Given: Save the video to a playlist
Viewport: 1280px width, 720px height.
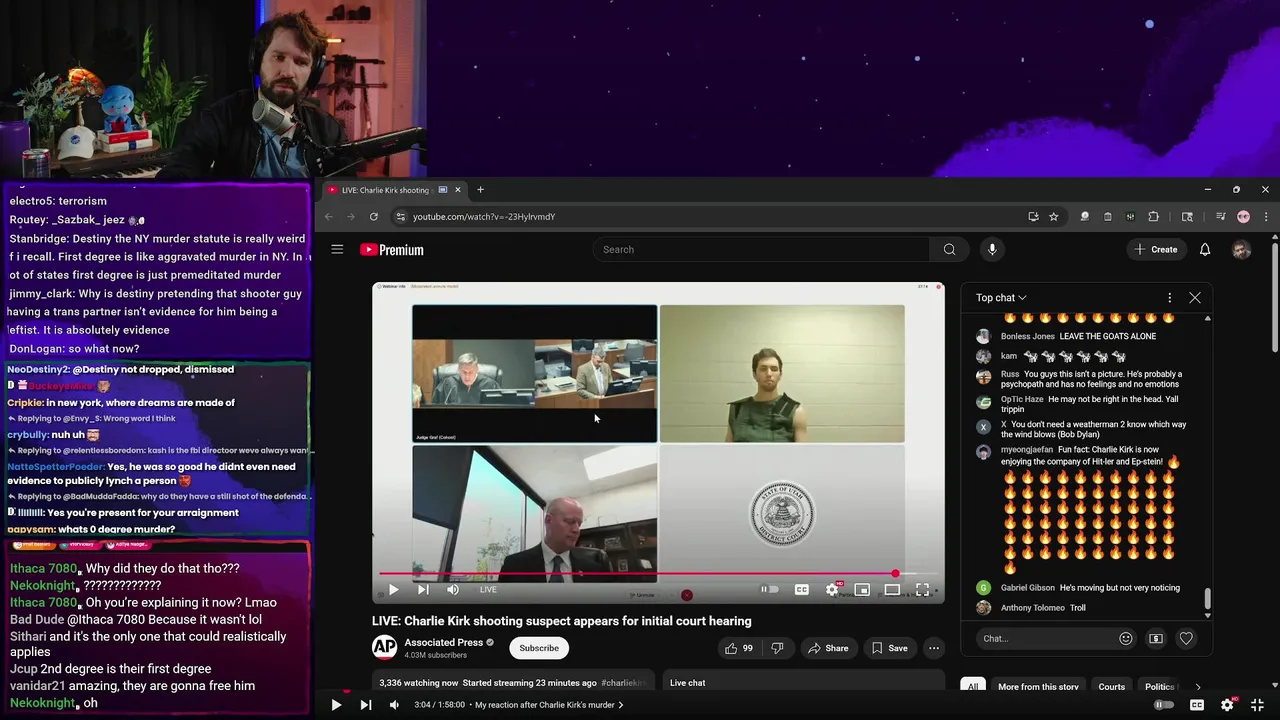Looking at the screenshot, I should point(889,648).
